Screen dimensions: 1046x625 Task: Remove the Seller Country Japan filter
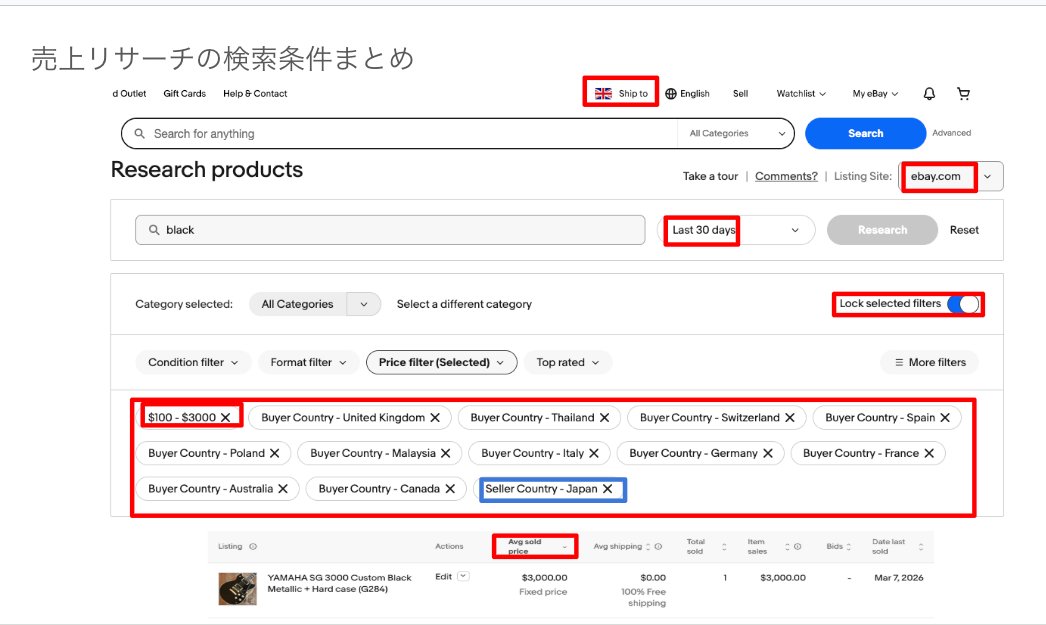608,489
